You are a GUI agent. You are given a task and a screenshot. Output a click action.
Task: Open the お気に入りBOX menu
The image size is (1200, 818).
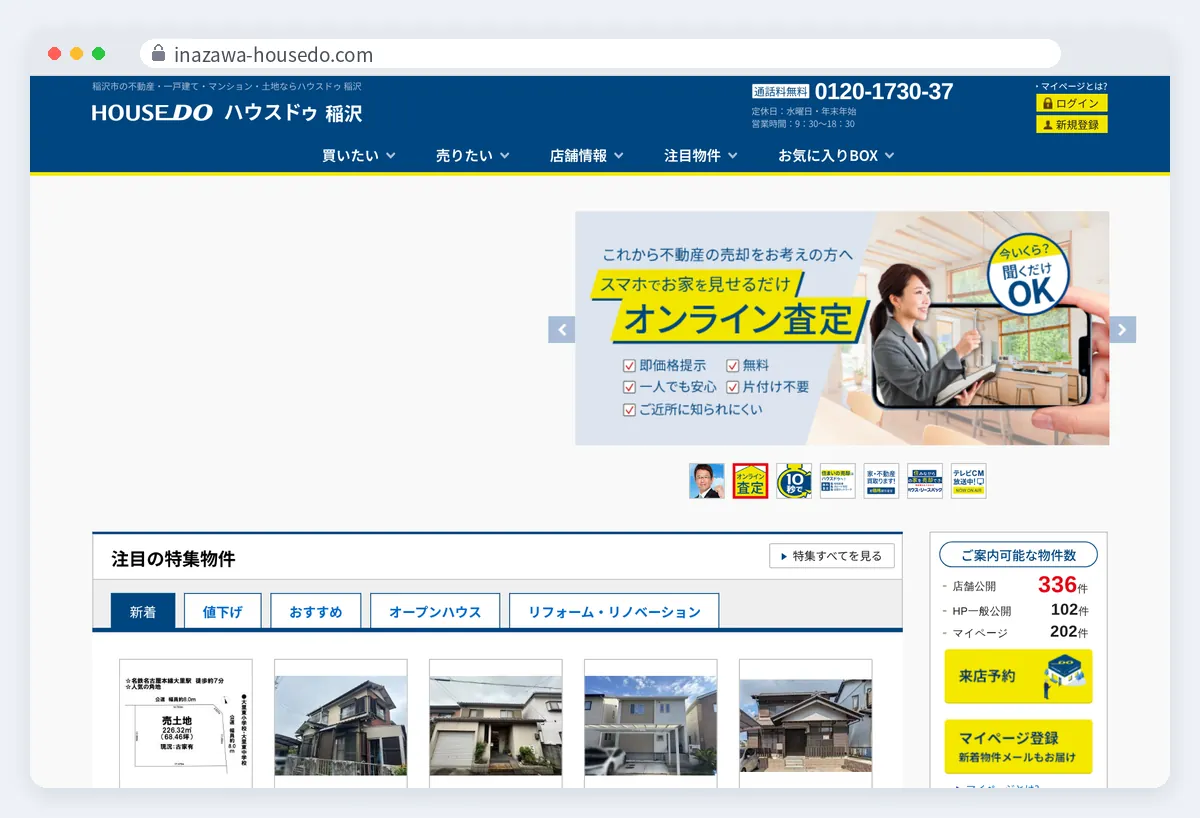pyautogui.click(x=836, y=155)
